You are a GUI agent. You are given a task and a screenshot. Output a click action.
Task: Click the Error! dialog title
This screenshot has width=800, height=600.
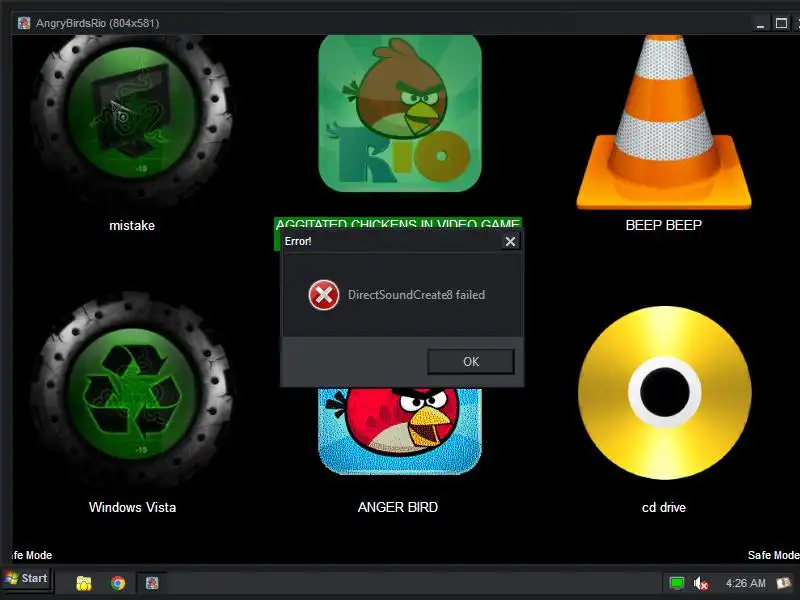[298, 241]
